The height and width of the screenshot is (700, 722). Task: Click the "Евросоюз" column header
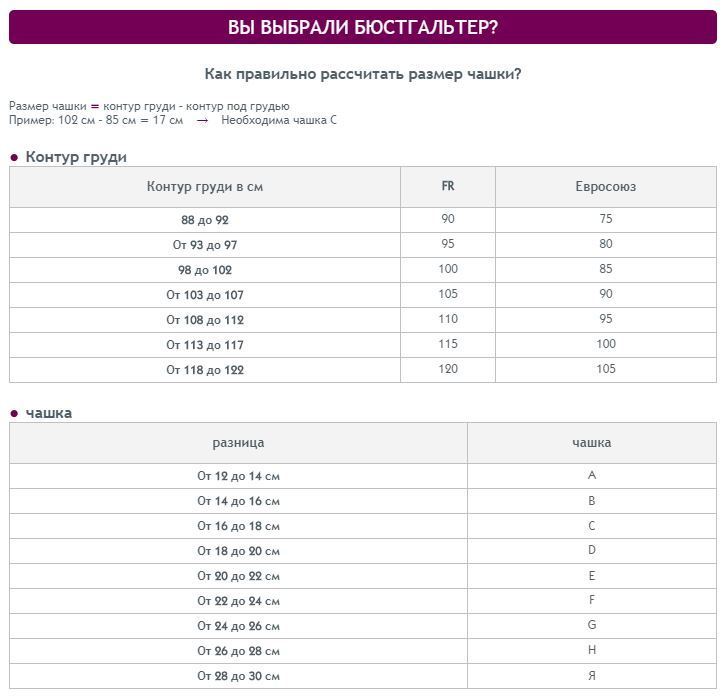tap(605, 187)
